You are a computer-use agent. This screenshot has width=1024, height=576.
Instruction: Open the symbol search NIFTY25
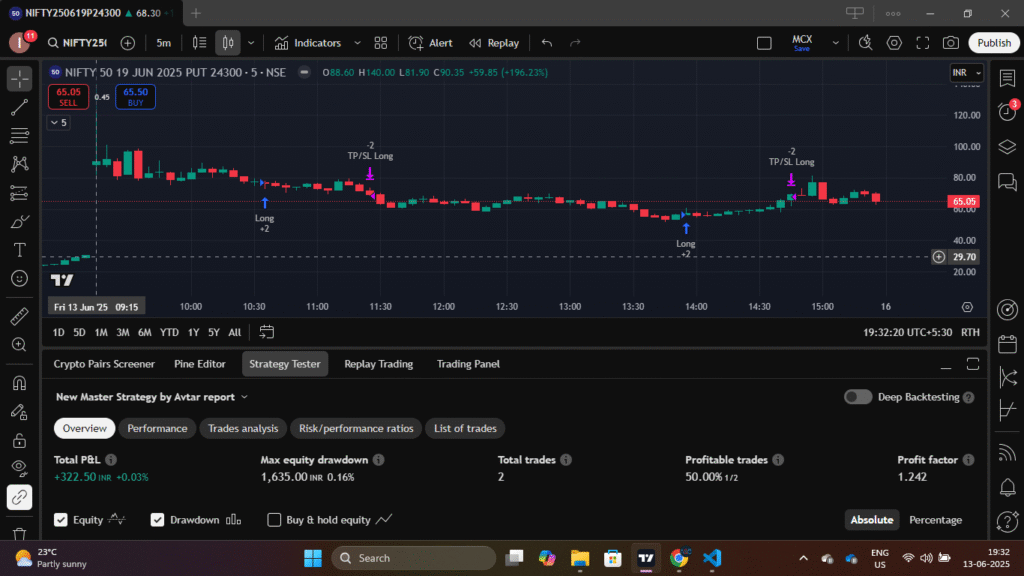coord(77,43)
